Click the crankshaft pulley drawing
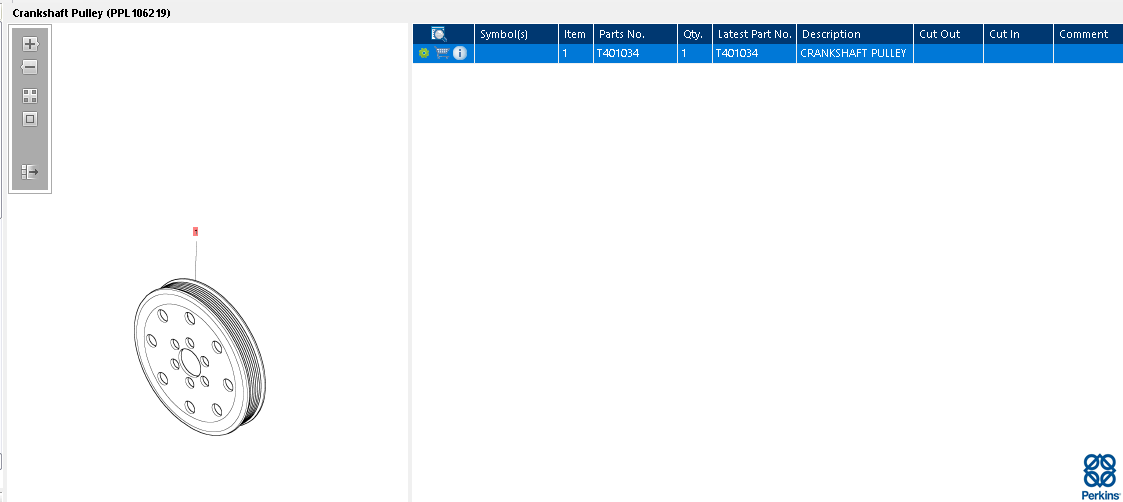This screenshot has height=502, width=1123. 200,357
